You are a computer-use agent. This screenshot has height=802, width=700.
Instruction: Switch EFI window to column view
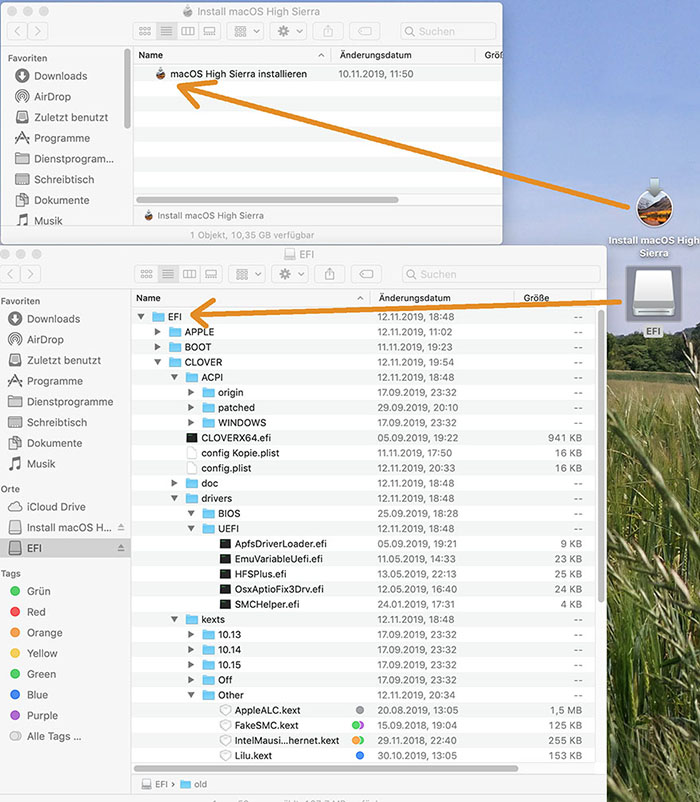(189, 274)
